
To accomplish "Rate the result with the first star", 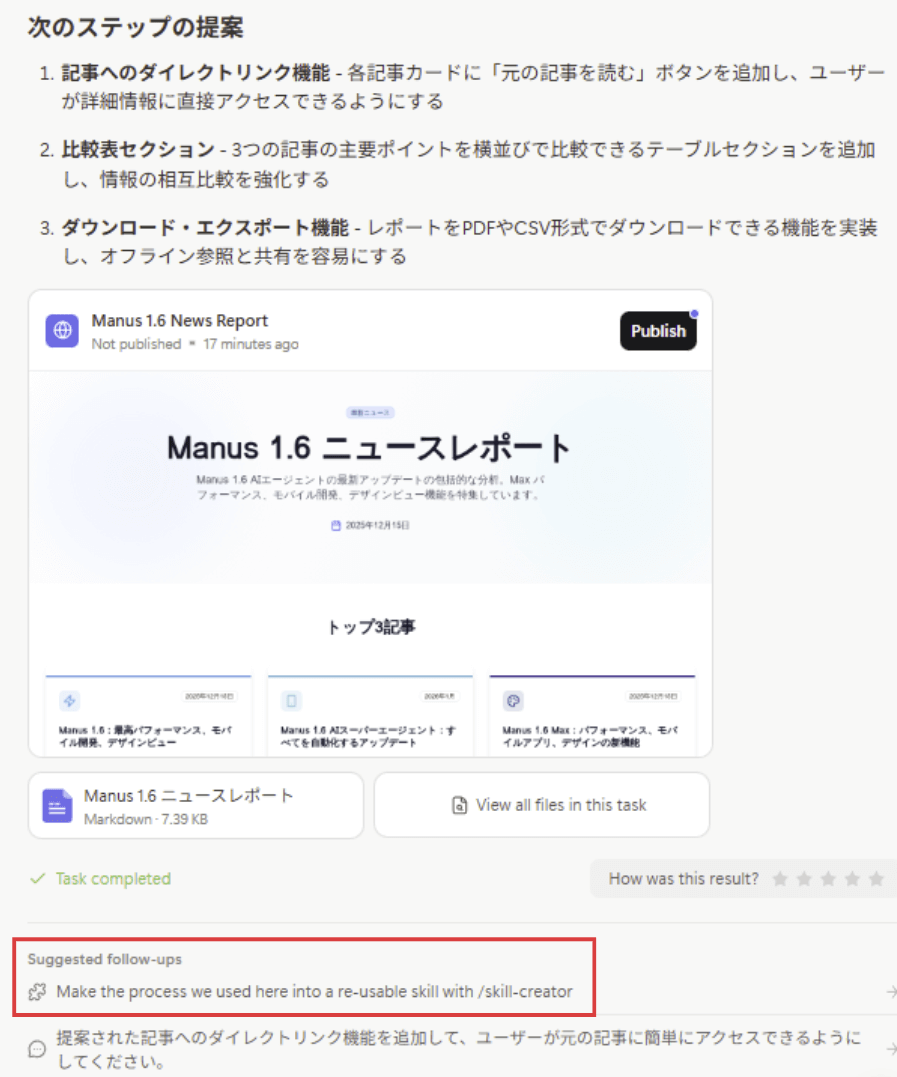I will (780, 879).
